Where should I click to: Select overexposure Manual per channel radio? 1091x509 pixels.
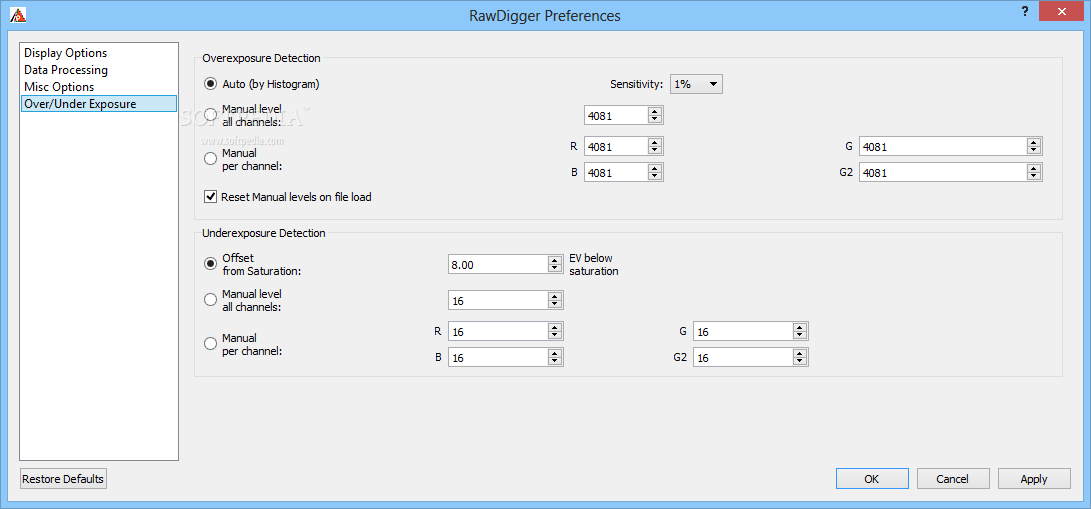[x=211, y=159]
